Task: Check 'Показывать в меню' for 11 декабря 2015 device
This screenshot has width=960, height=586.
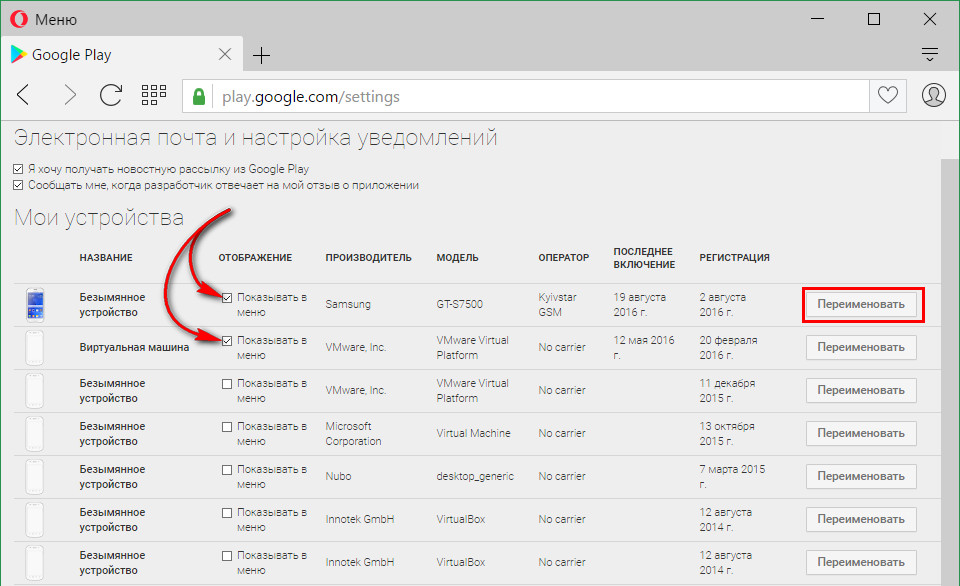Action: [227, 383]
